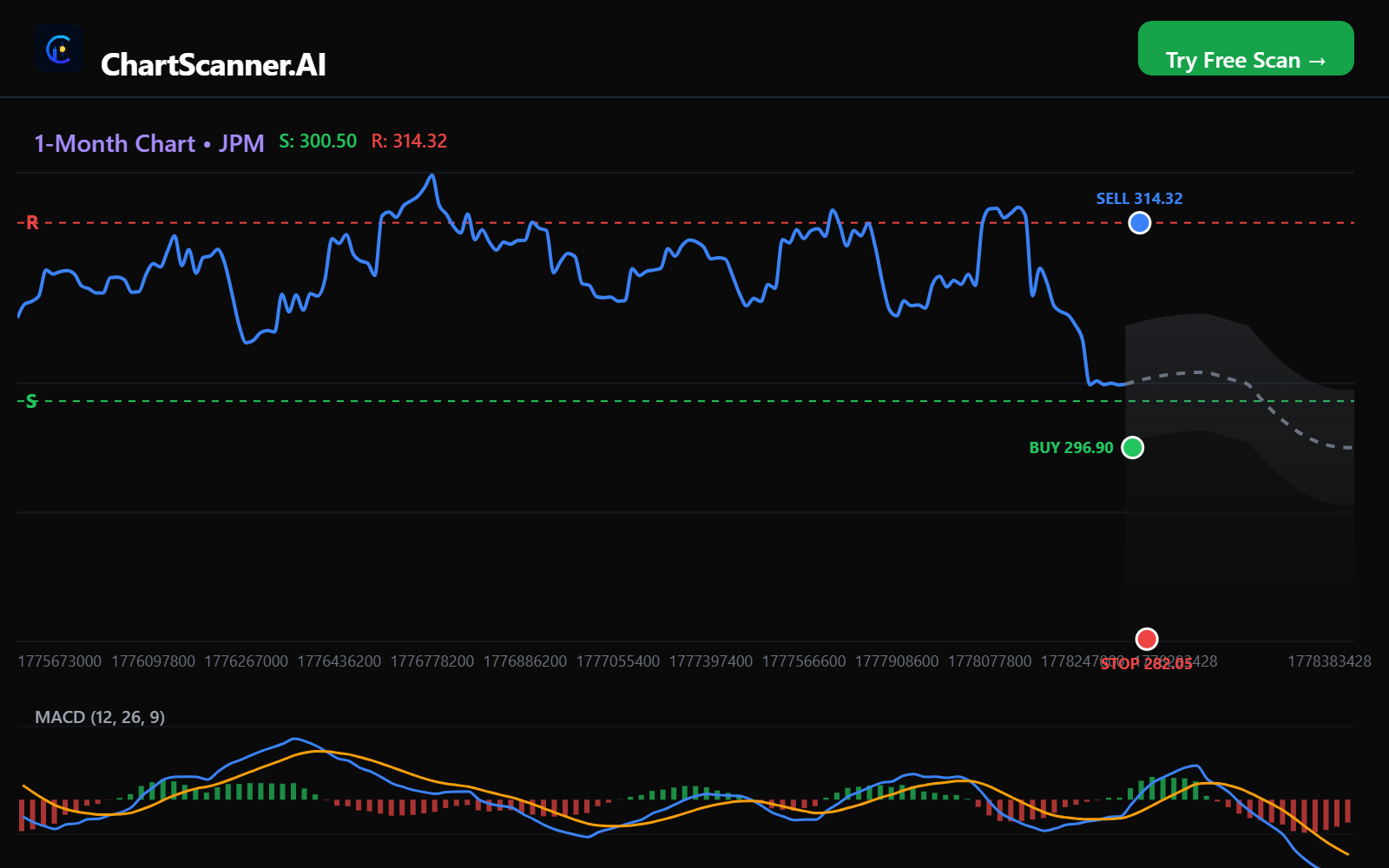
Task: Click the 1776097800 axis timestamp
Action: pos(154,661)
